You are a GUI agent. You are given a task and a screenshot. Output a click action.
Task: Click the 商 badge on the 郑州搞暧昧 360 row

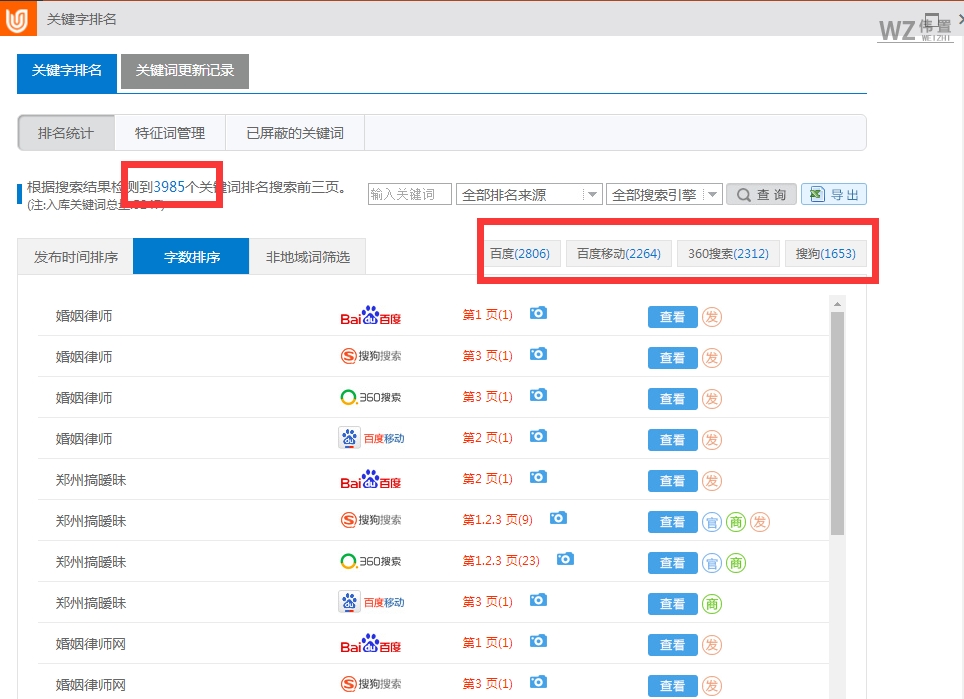click(x=734, y=562)
